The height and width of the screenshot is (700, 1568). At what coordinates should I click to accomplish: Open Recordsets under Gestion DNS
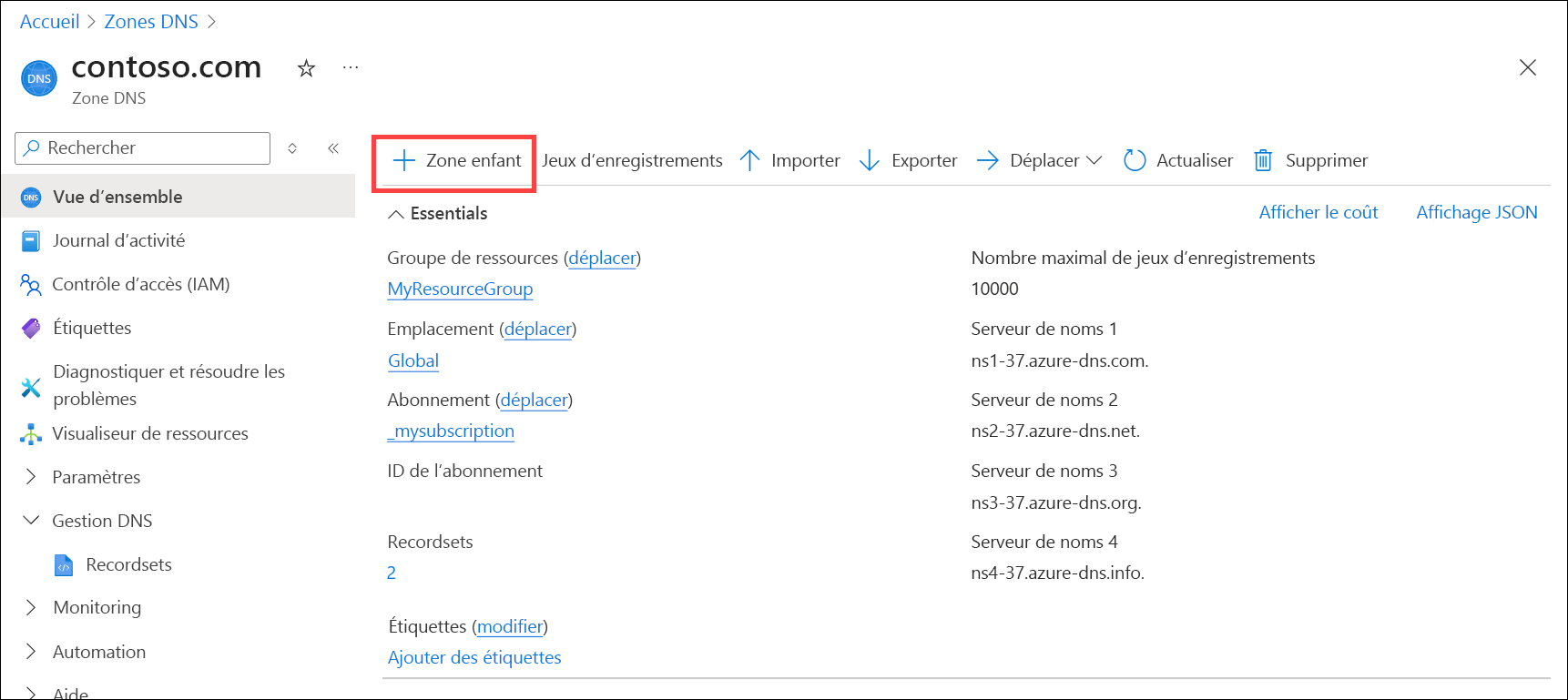coord(128,564)
